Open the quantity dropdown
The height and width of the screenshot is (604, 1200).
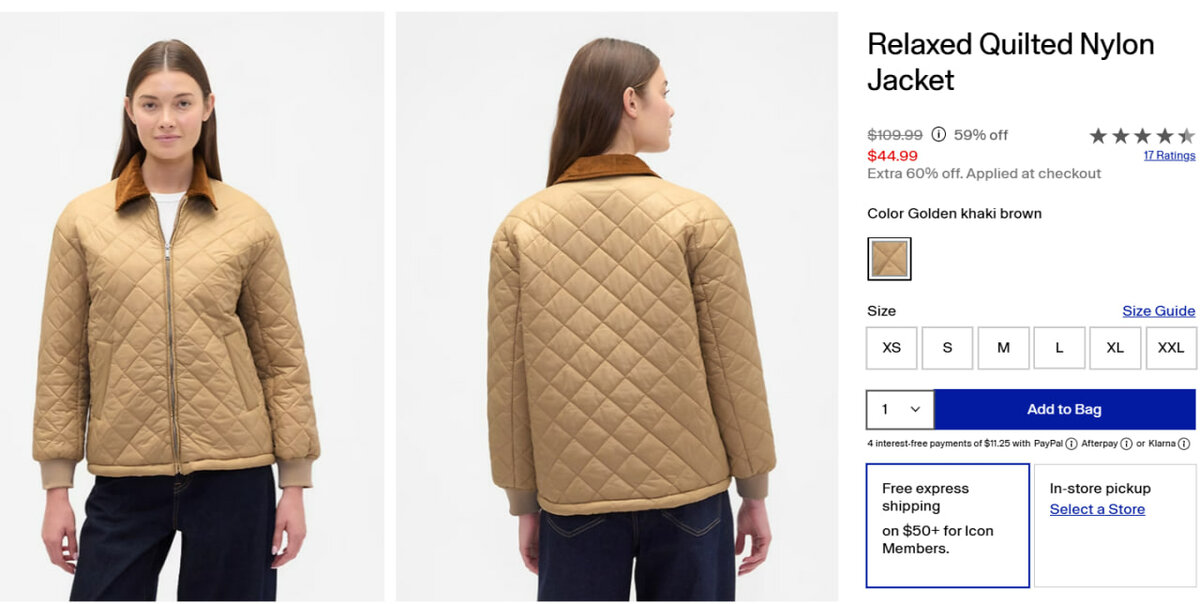tap(900, 409)
